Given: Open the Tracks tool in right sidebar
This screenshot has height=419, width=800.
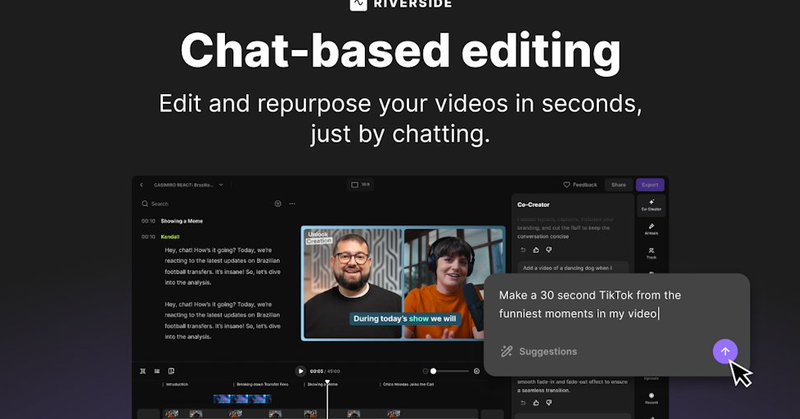Looking at the screenshot, I should tap(651, 253).
